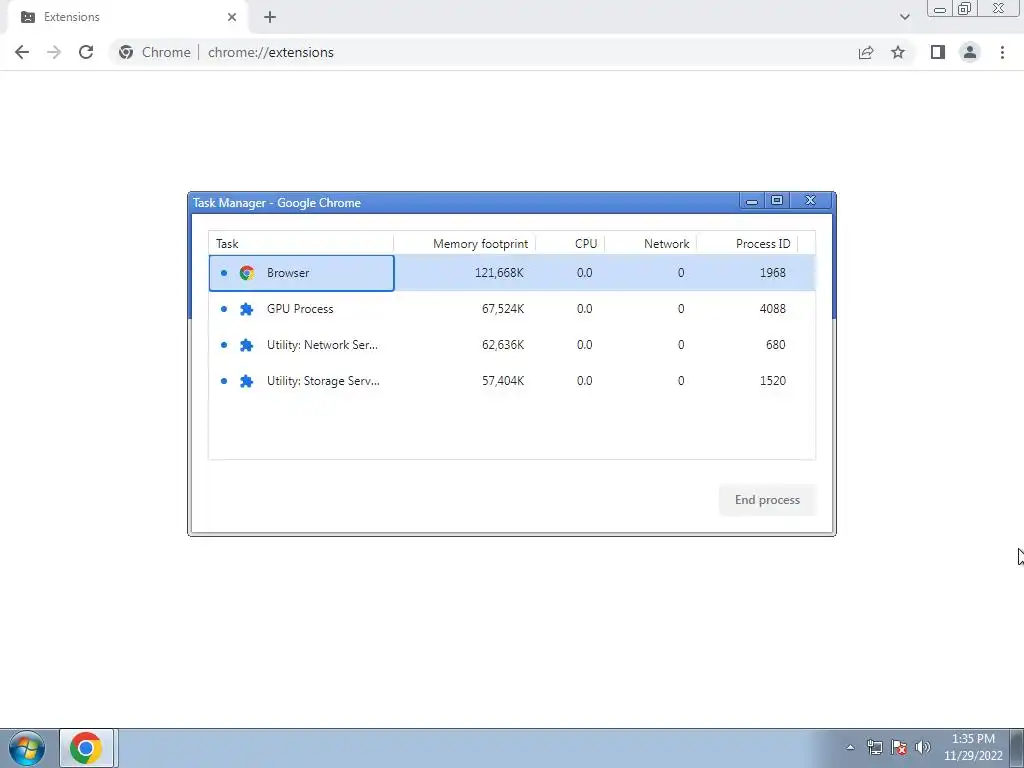Click the Chrome logo on Browser row

click(247, 273)
